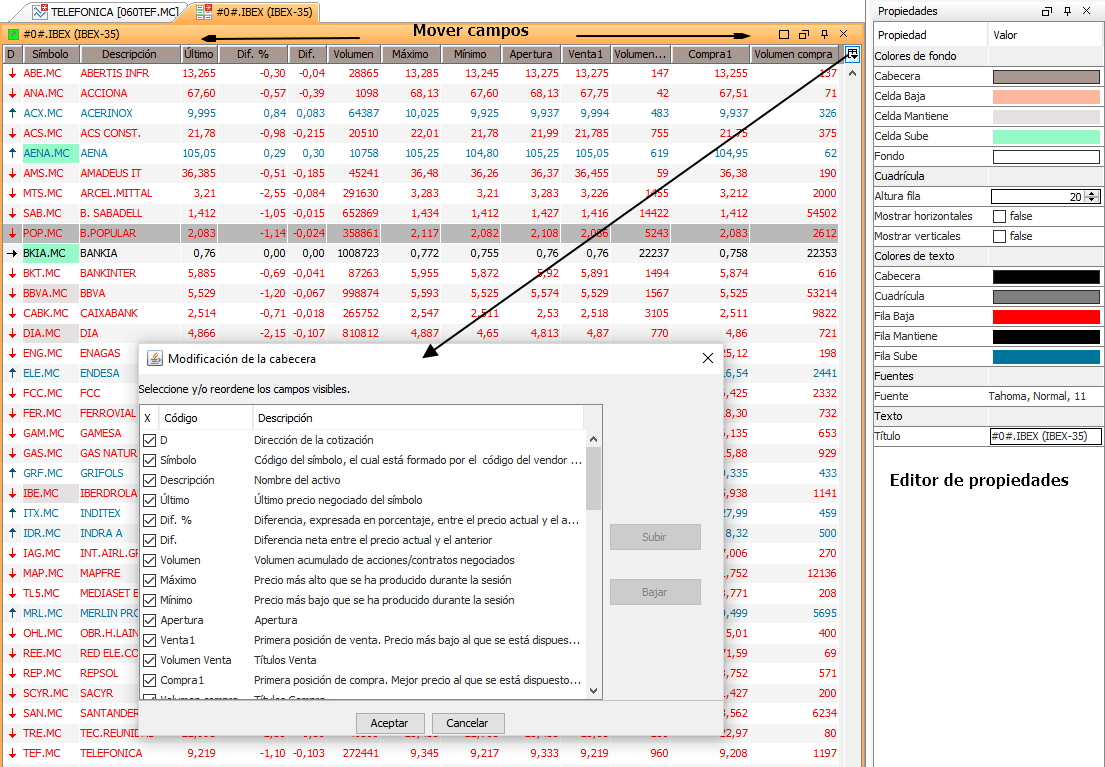This screenshot has width=1105, height=767.
Task: Open the column header configuration icon
Action: coord(853,54)
